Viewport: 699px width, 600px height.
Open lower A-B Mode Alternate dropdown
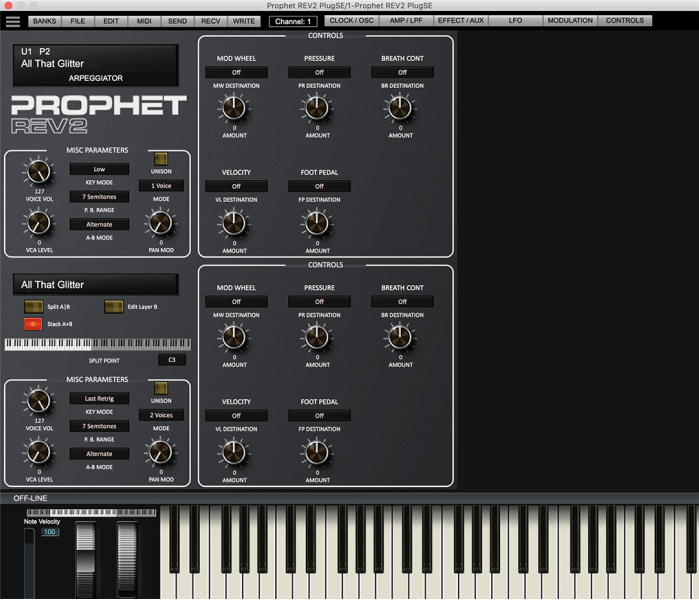point(99,454)
